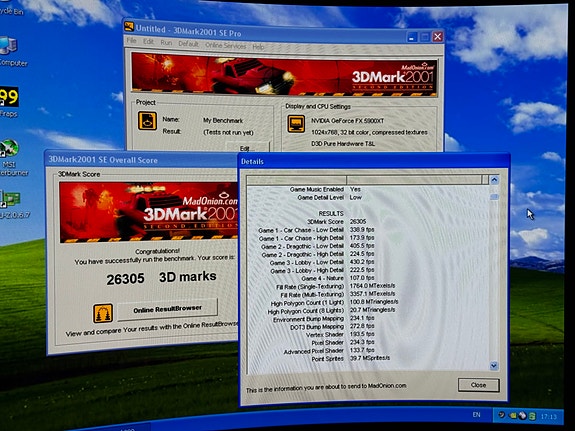
Task: Click the 3DMark2001 SE Pro title bar icon
Action: (x=129, y=26)
